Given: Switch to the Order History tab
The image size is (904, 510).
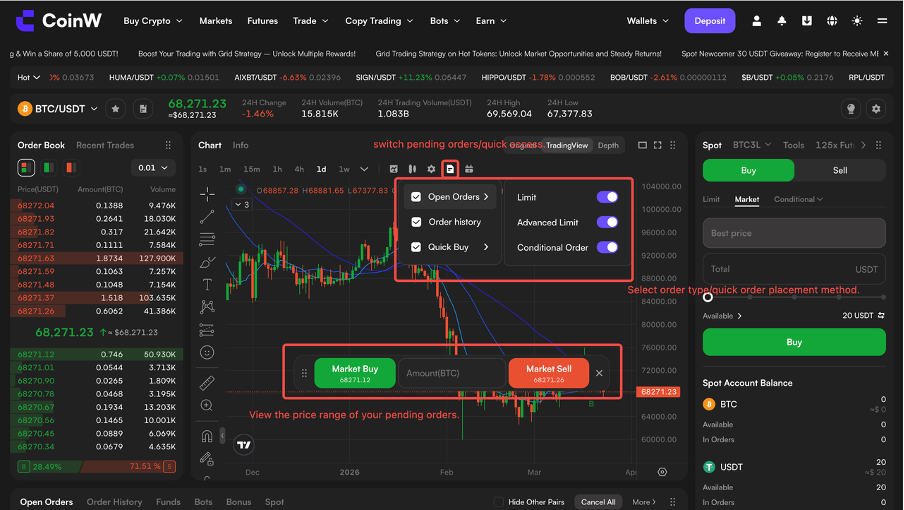Looking at the screenshot, I should tap(114, 502).
